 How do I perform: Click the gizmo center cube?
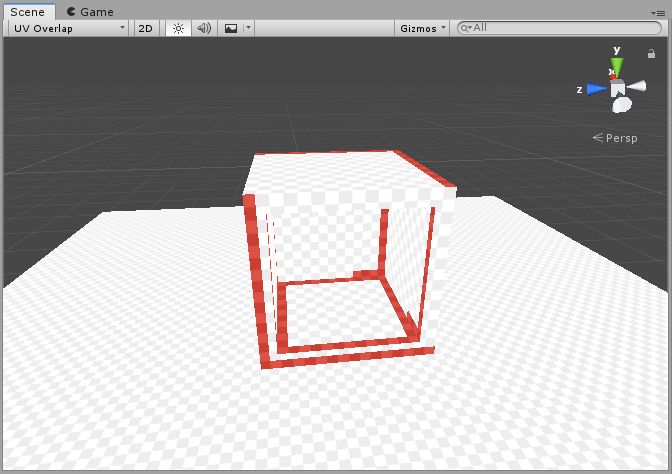(x=618, y=89)
